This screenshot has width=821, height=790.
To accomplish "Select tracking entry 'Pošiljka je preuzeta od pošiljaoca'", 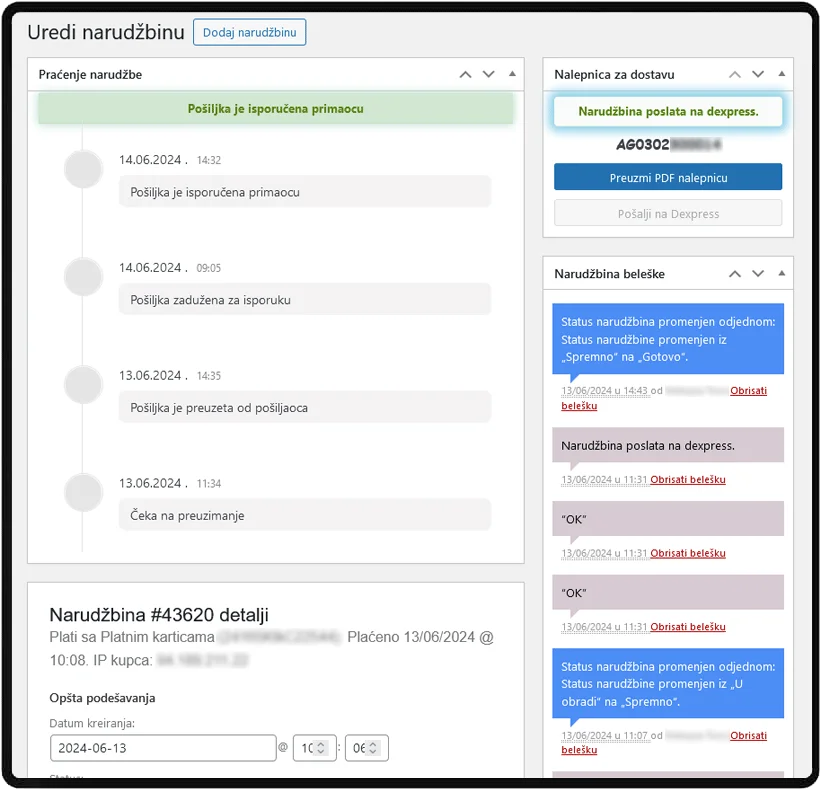I will (305, 408).
